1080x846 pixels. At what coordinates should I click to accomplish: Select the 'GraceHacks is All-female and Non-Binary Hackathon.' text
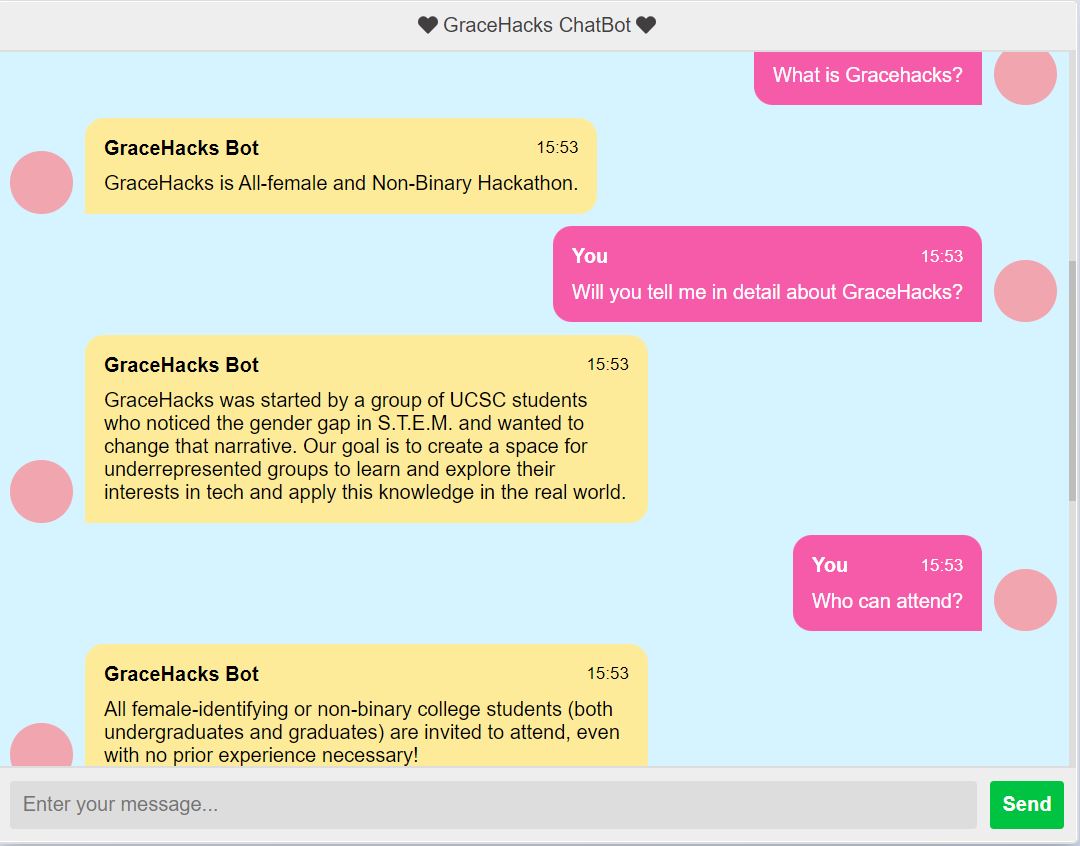tap(341, 183)
